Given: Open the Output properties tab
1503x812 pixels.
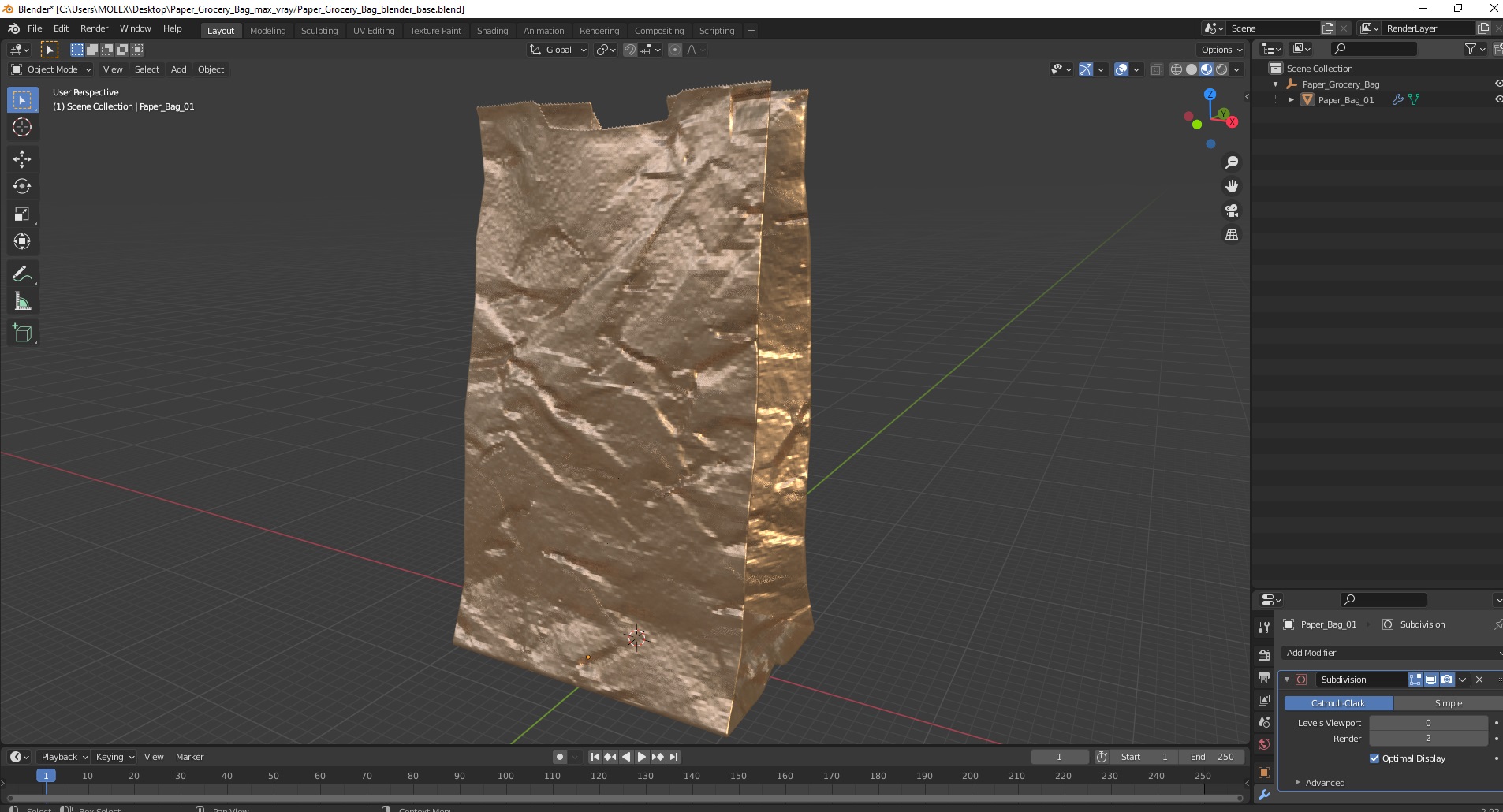Looking at the screenshot, I should click(x=1264, y=678).
